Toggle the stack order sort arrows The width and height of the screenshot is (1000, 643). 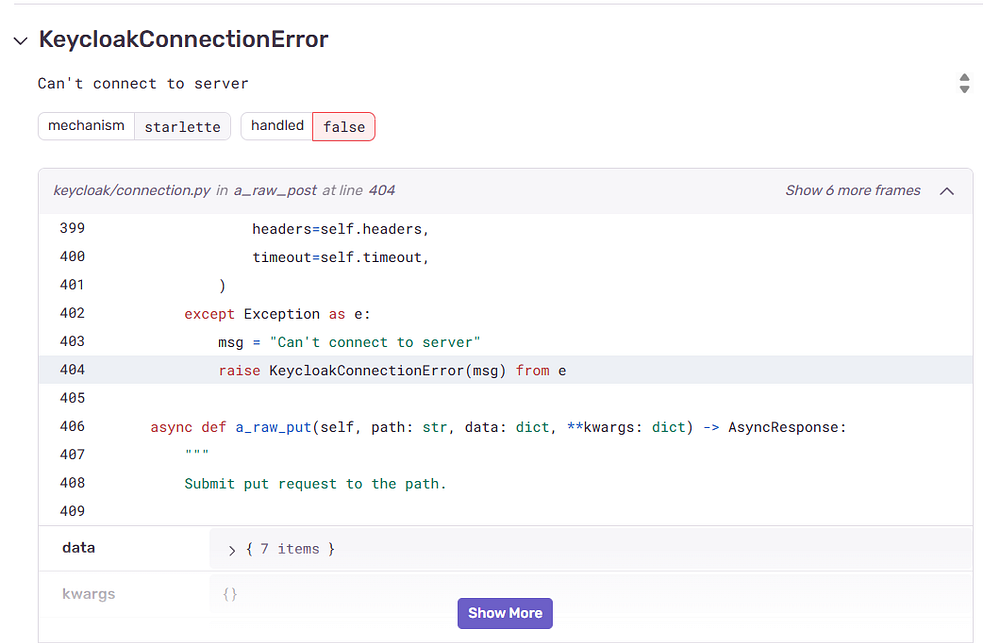(964, 83)
